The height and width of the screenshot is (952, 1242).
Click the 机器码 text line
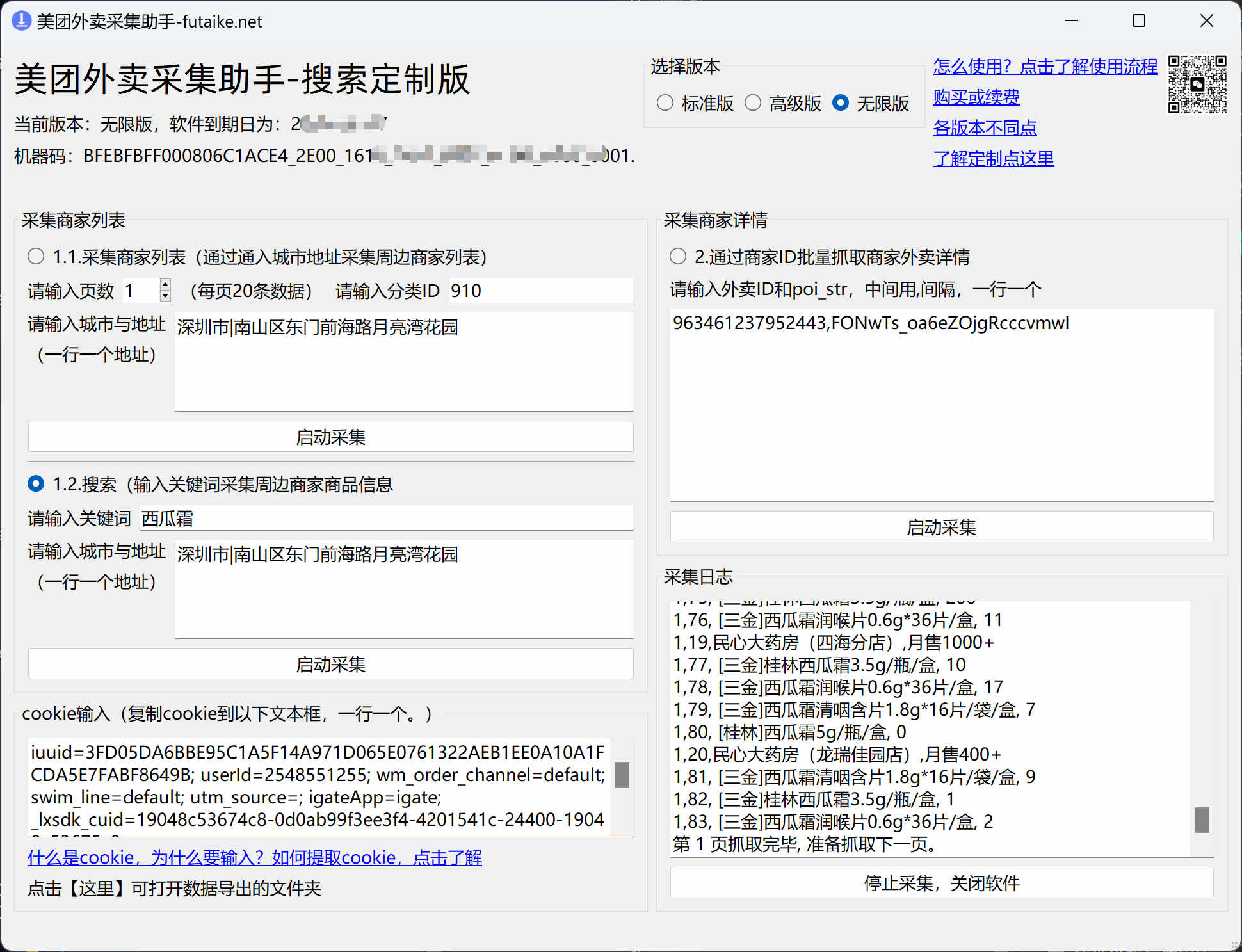325,156
